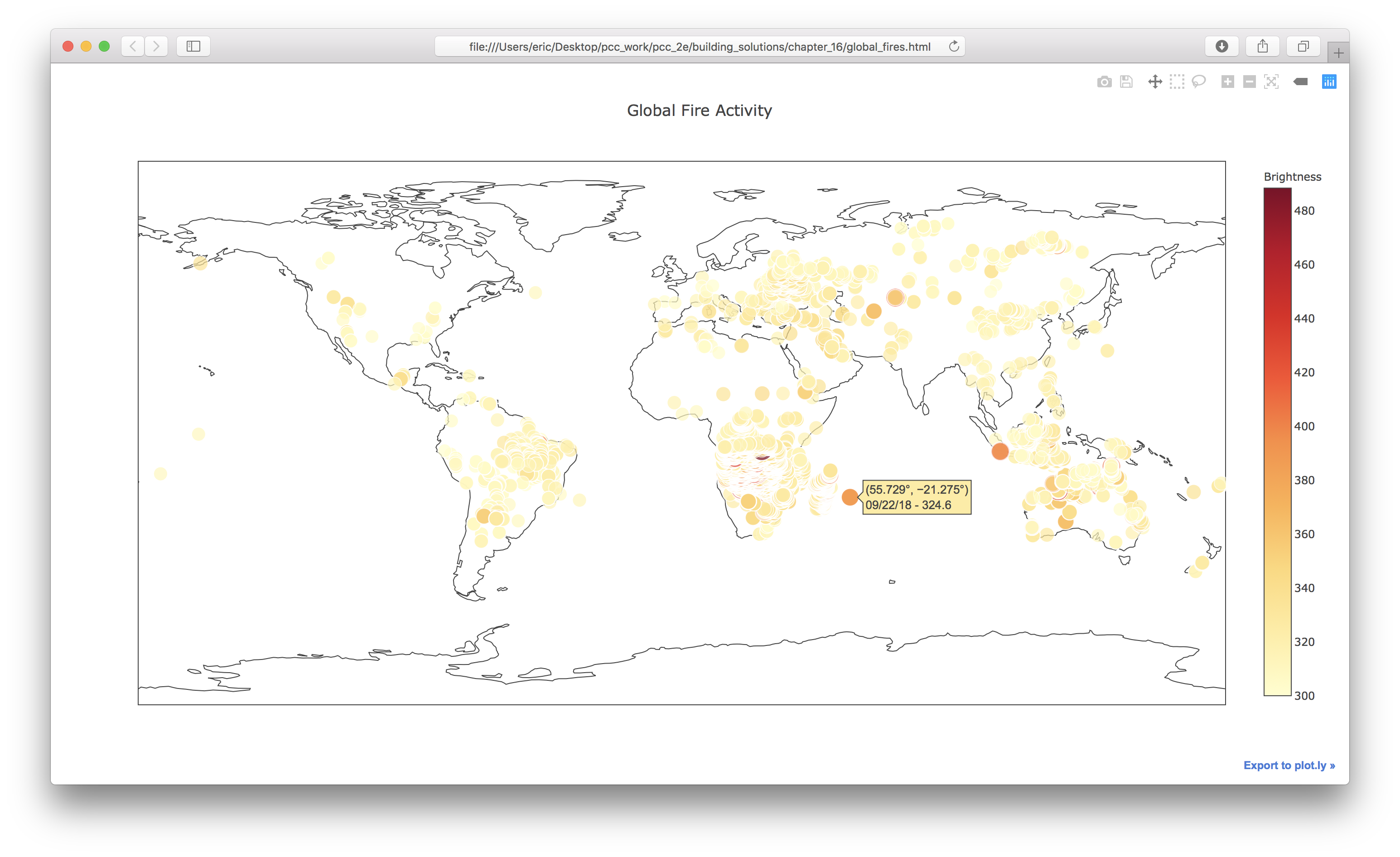Image resolution: width=1400 pixels, height=857 pixels.
Task: Show the Safari sidebar
Action: click(193, 46)
